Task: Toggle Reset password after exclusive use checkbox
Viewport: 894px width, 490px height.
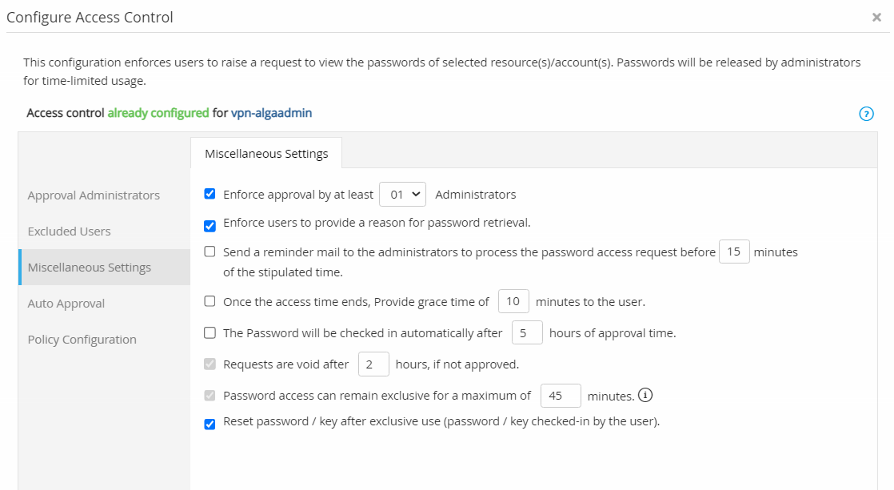Action: click(210, 424)
